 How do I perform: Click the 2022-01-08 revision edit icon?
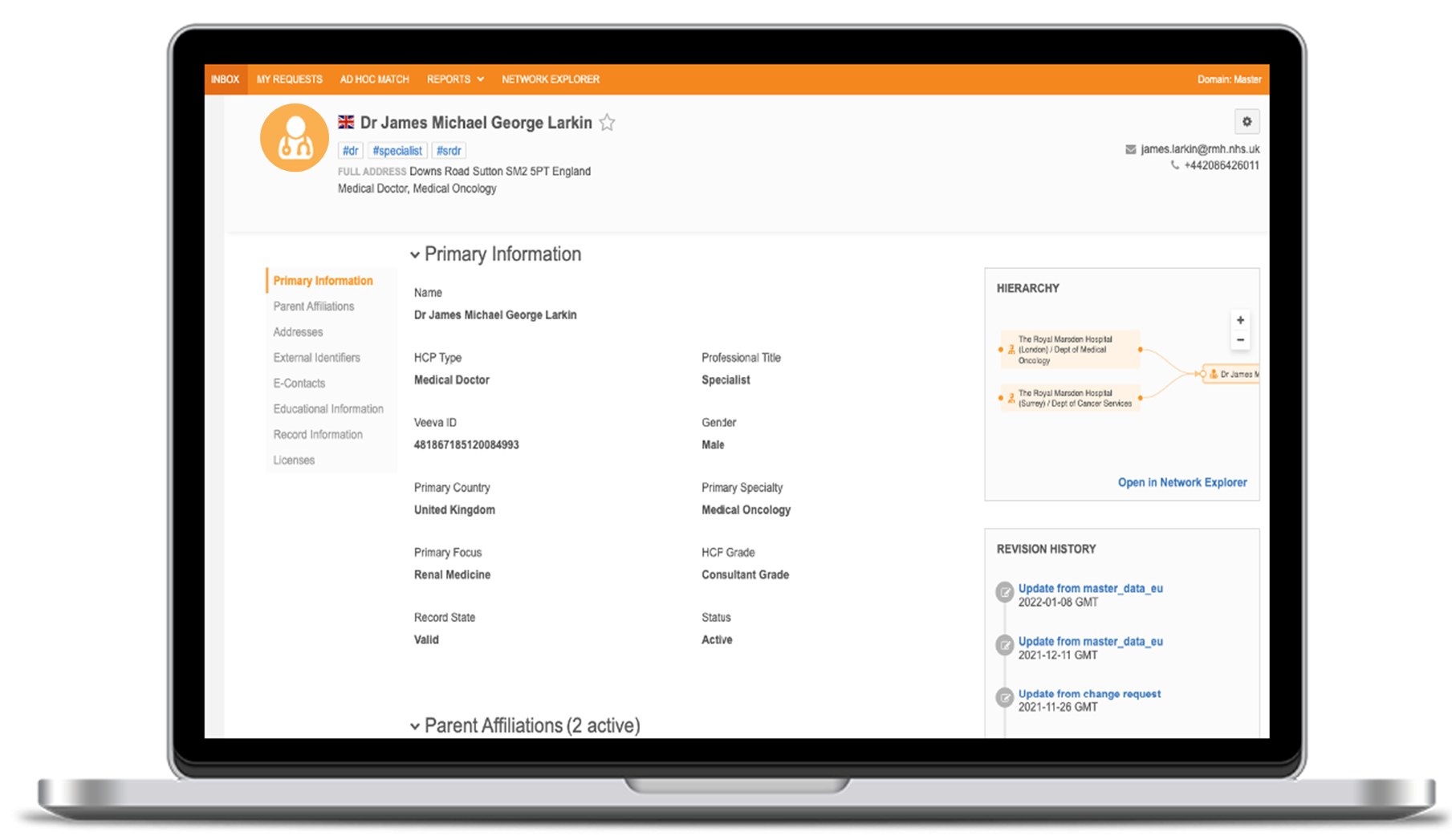click(x=1004, y=592)
